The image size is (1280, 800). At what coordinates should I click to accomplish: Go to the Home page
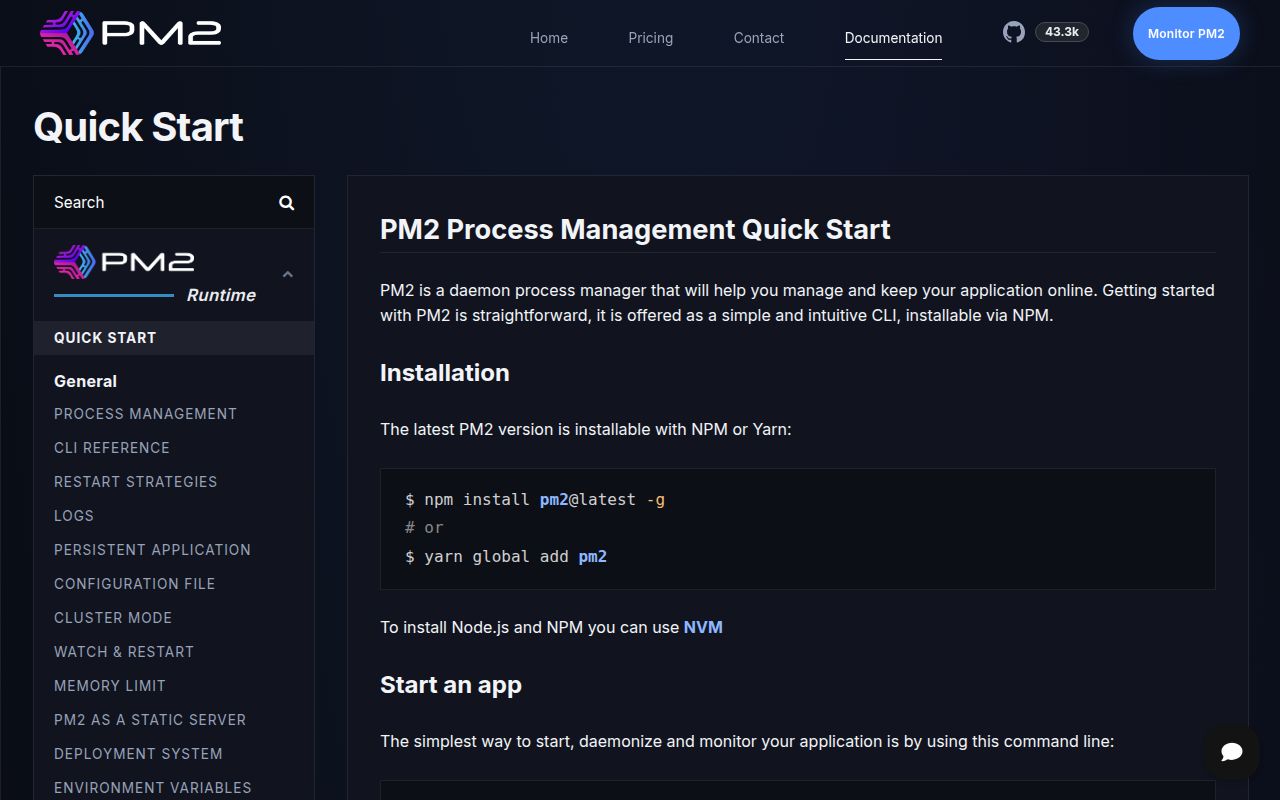click(x=549, y=38)
